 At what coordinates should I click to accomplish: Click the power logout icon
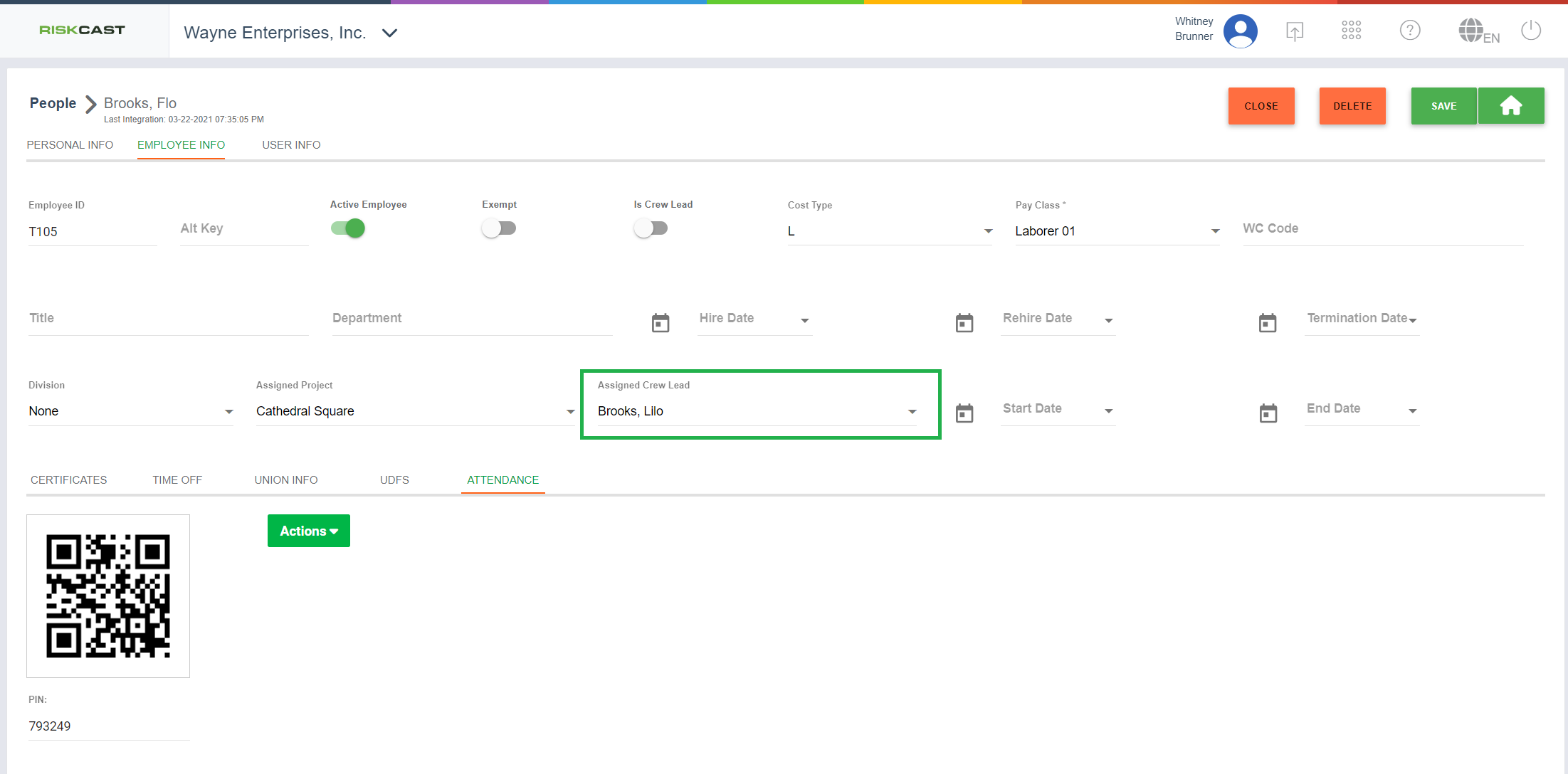(1530, 30)
